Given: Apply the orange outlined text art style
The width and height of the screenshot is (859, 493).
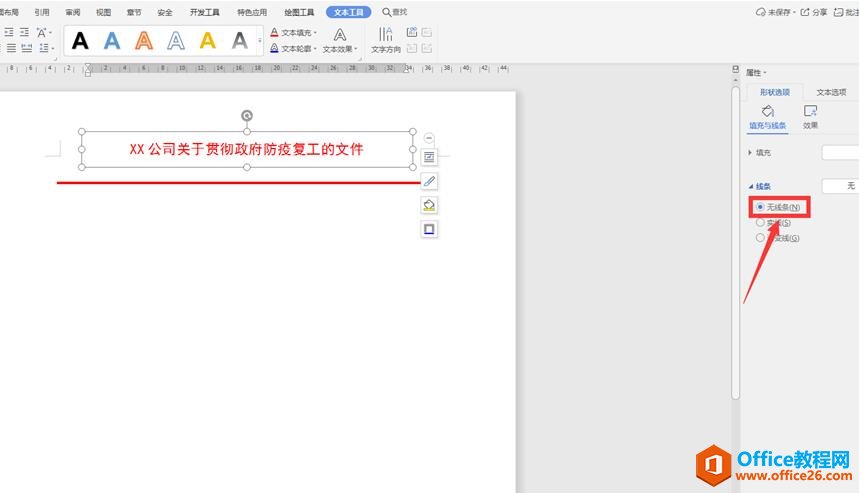Looking at the screenshot, I should (x=144, y=41).
